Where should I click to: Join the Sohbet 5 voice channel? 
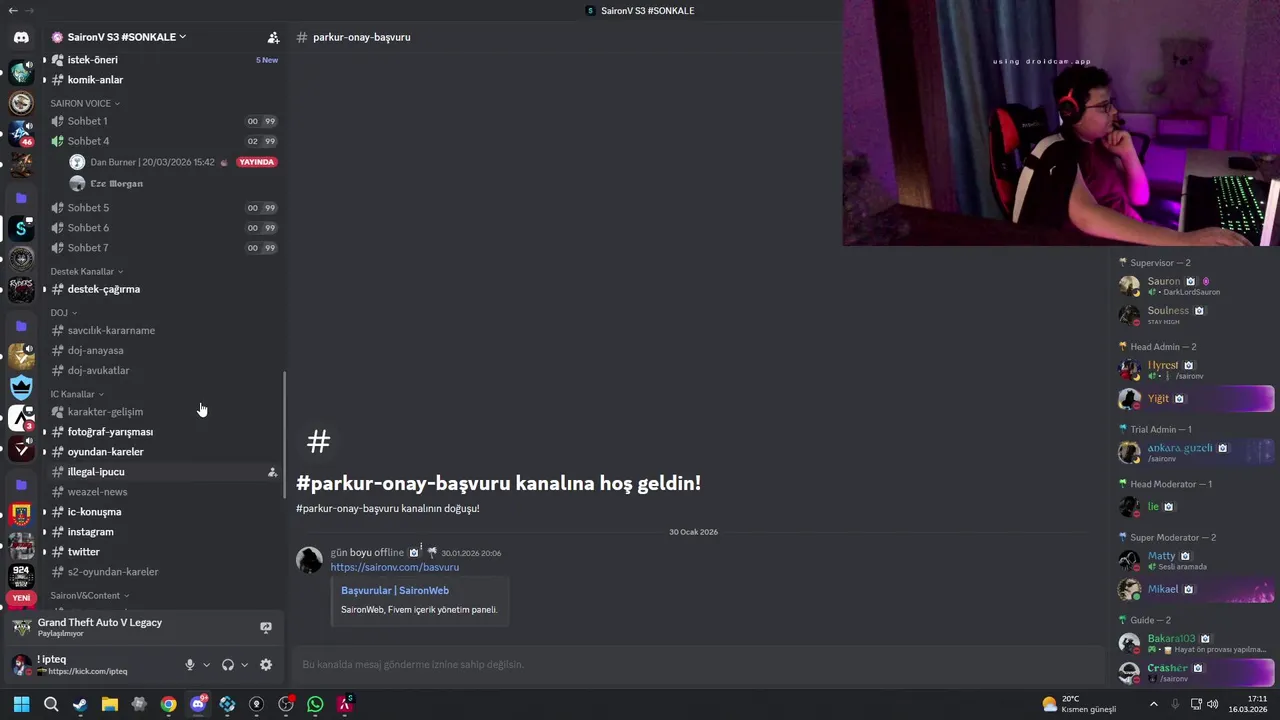[163, 208]
